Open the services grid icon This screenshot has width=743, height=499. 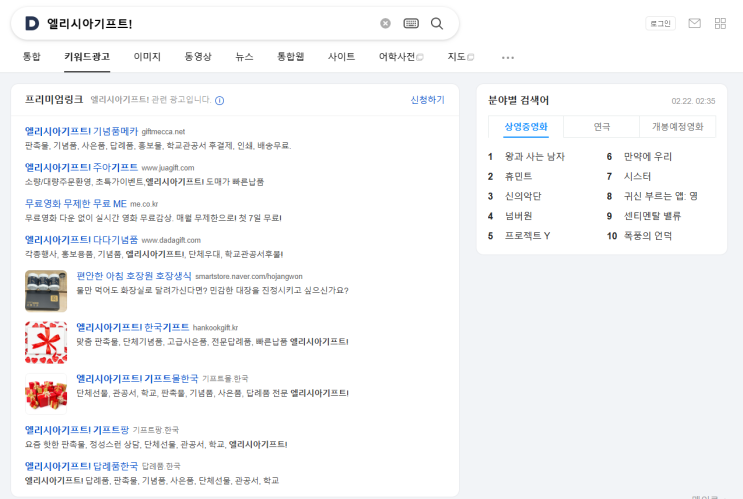[720, 23]
